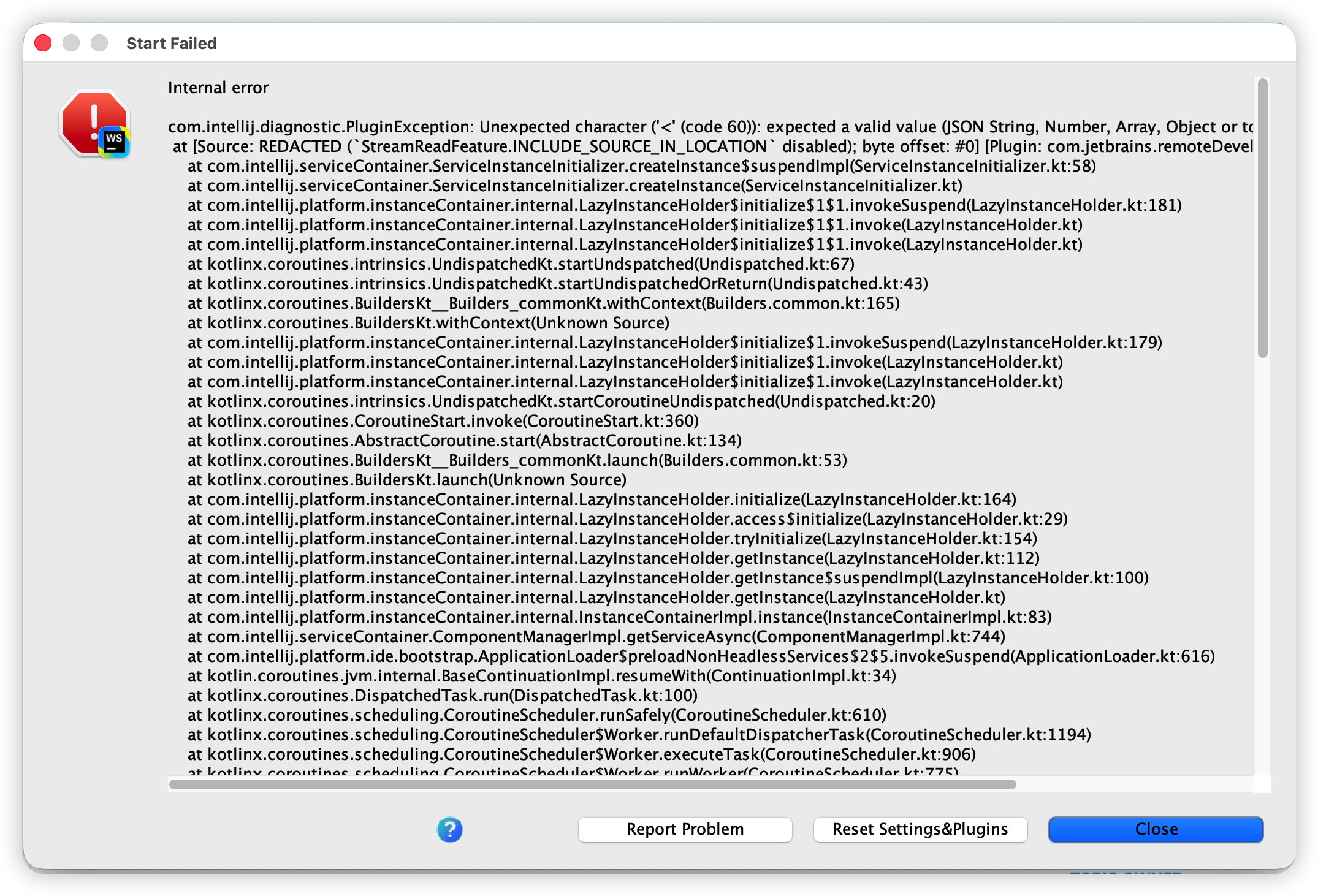Click the CoroutineStart.kt:360 stack line
The height and width of the screenshot is (896, 1318).
point(443,421)
